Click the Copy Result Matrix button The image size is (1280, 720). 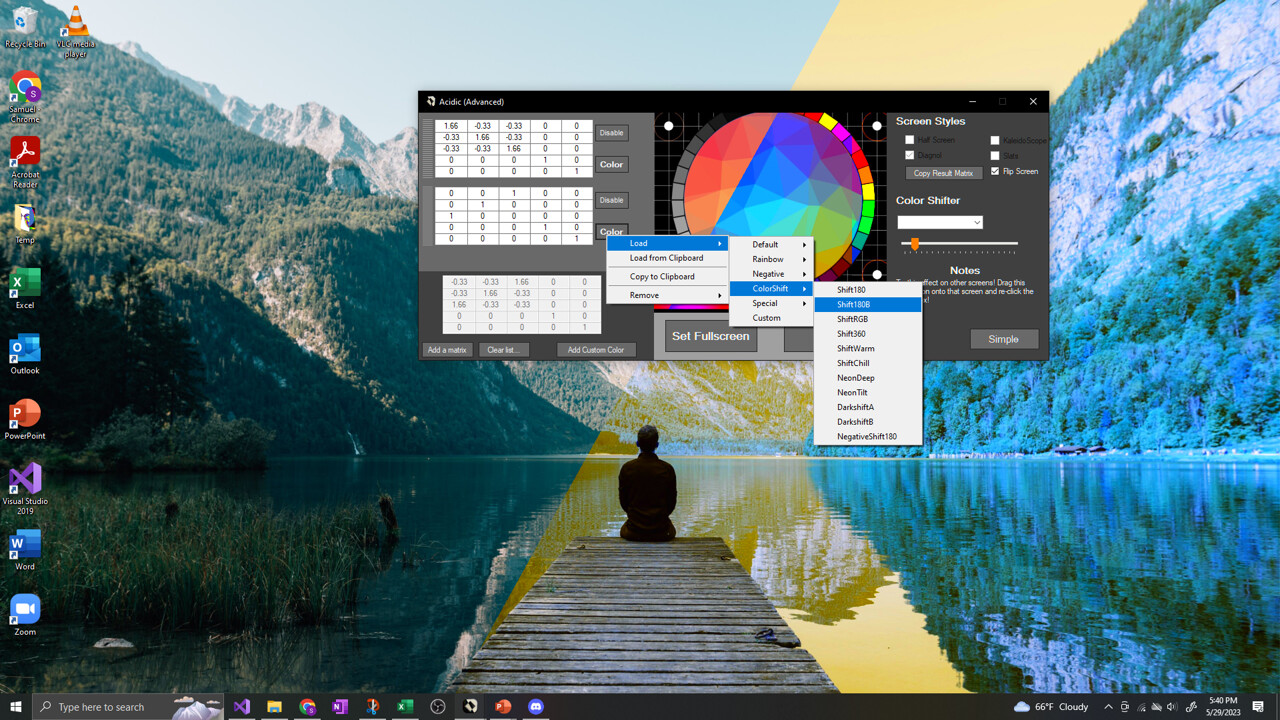point(942,172)
